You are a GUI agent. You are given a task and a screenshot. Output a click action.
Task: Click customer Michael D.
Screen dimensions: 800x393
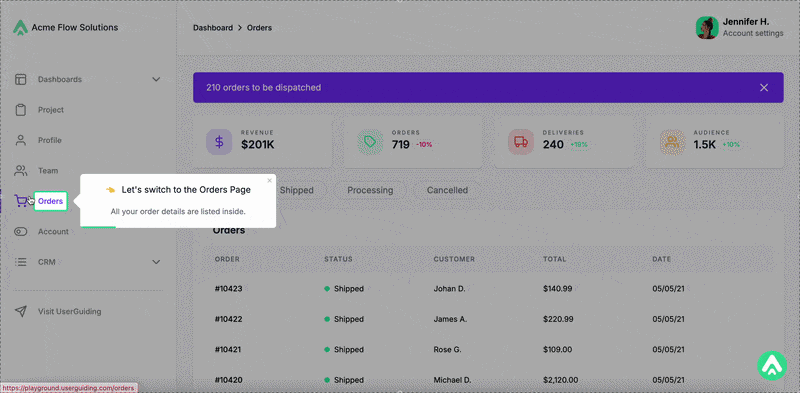click(453, 380)
